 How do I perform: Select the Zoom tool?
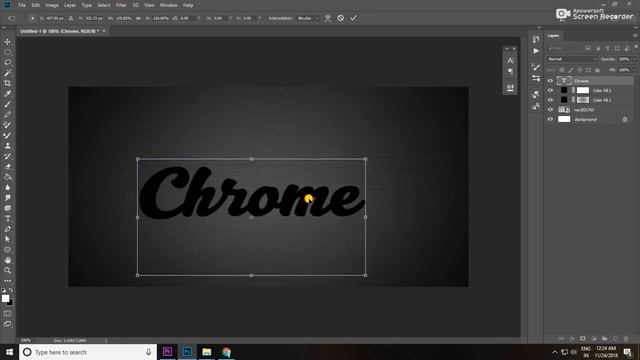coord(7,270)
